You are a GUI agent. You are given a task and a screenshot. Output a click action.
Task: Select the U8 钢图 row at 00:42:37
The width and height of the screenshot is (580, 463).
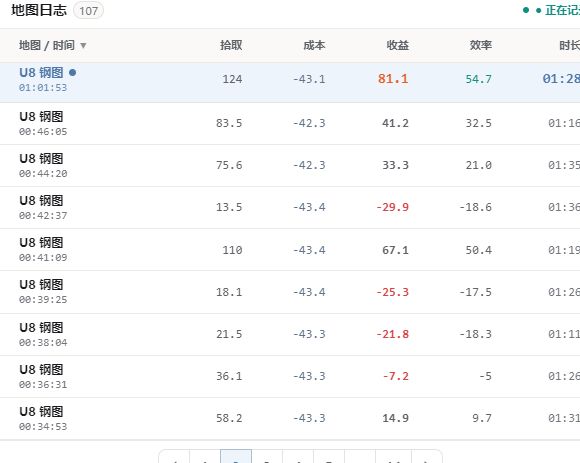coord(290,207)
